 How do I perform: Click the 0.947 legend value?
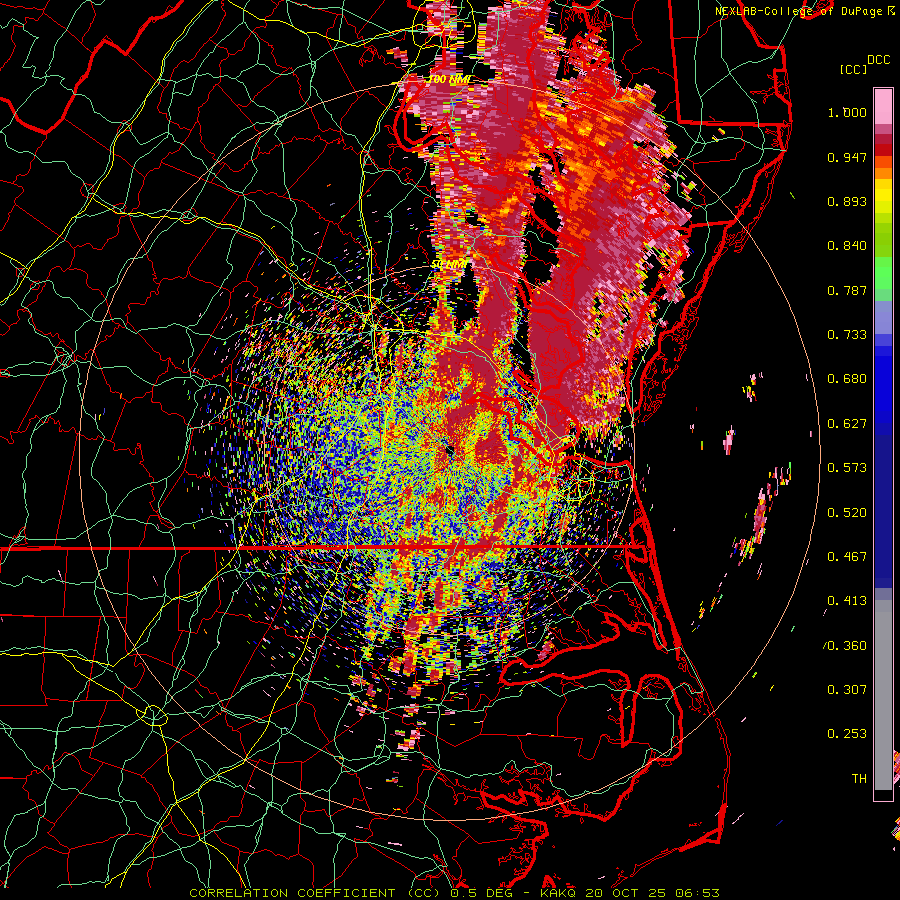[x=847, y=157]
